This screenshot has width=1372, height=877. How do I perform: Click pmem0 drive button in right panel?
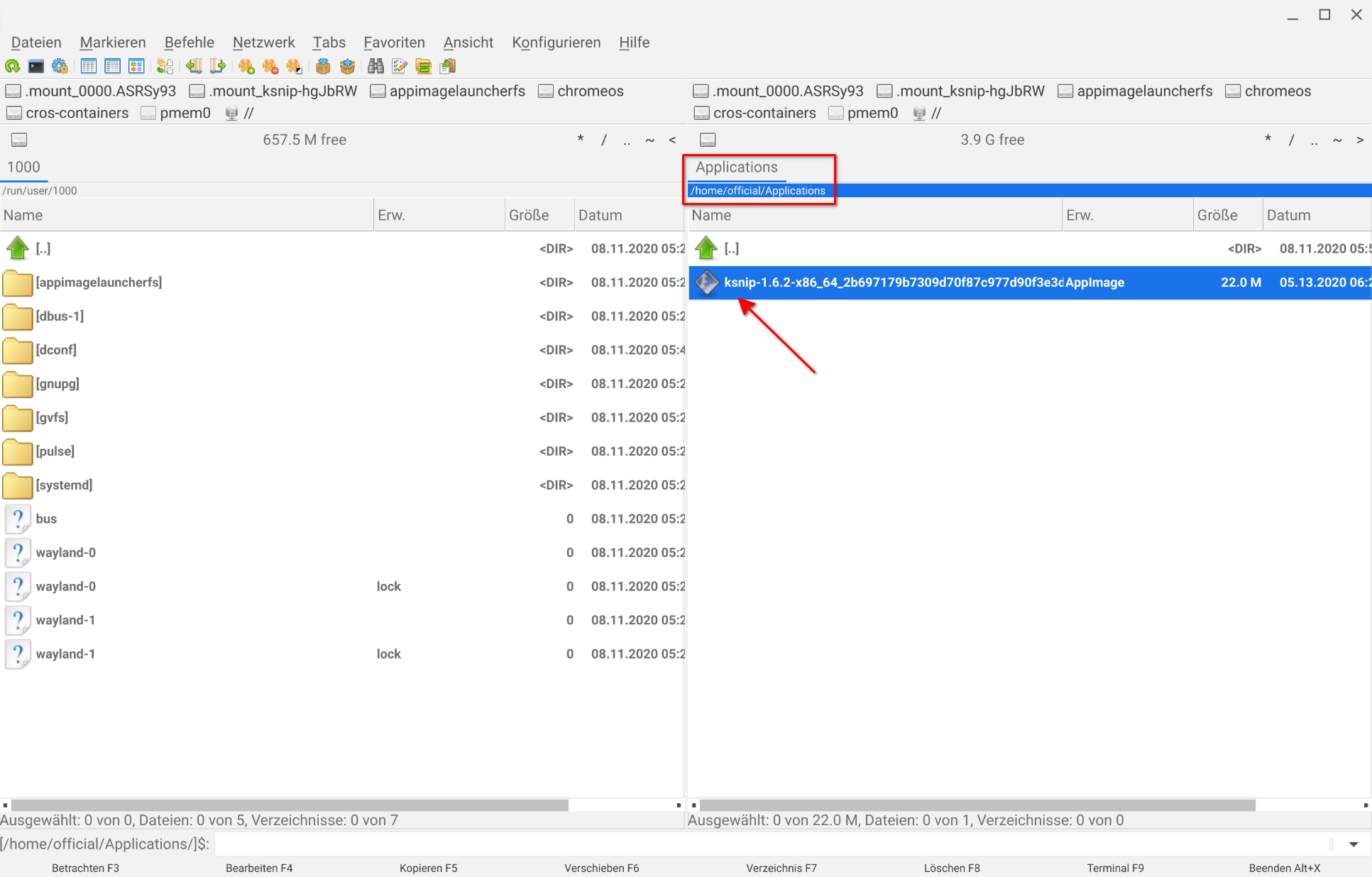pyautogui.click(x=863, y=114)
